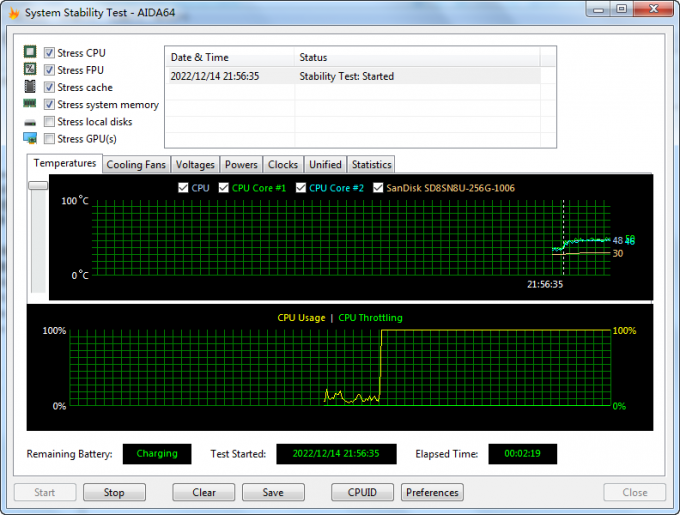Open the Voltages tab
Viewport: 680px width, 515px height.
pos(195,164)
